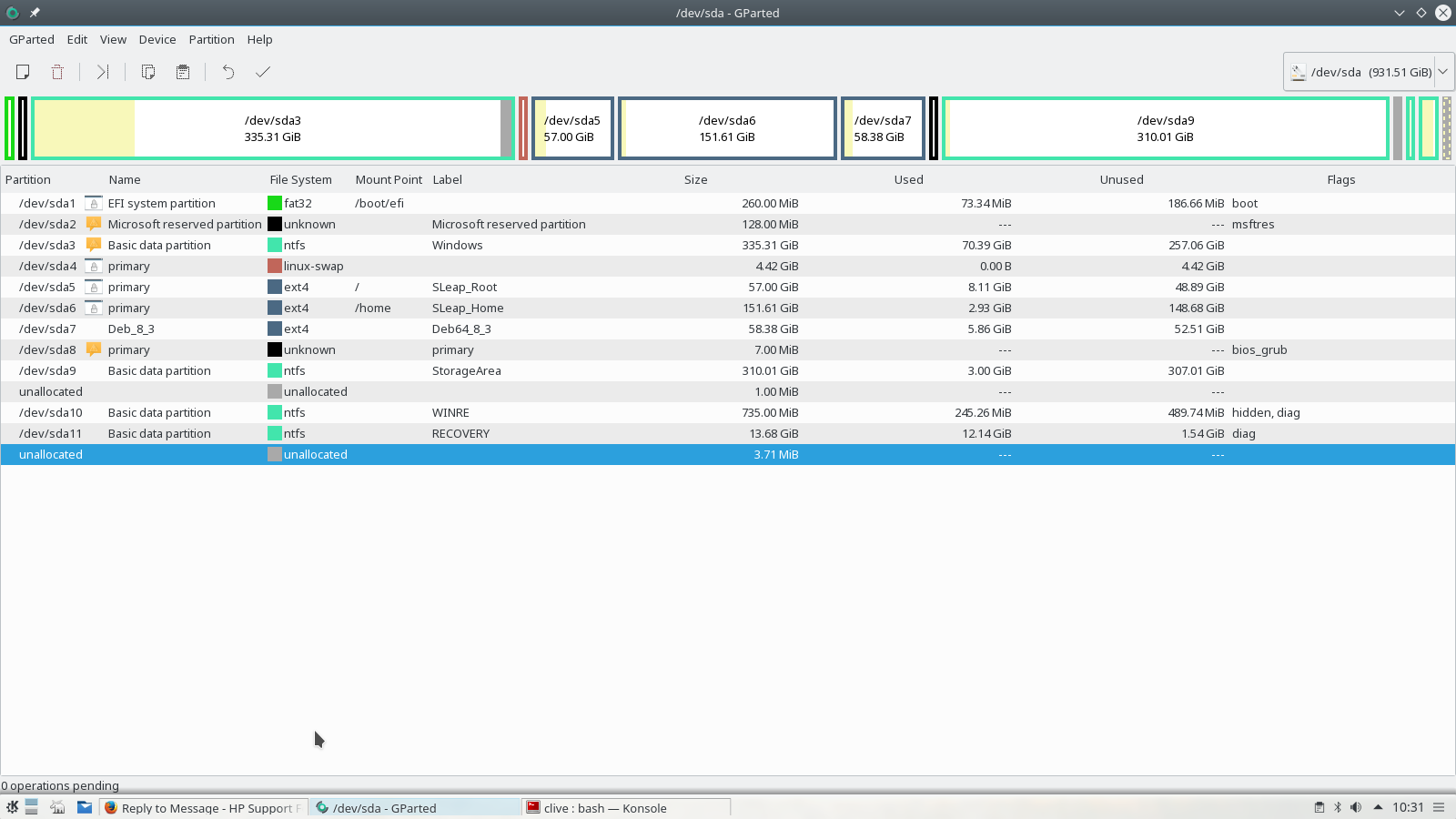Click the 335.31 GiB size cell
1456x819 pixels.
770,245
